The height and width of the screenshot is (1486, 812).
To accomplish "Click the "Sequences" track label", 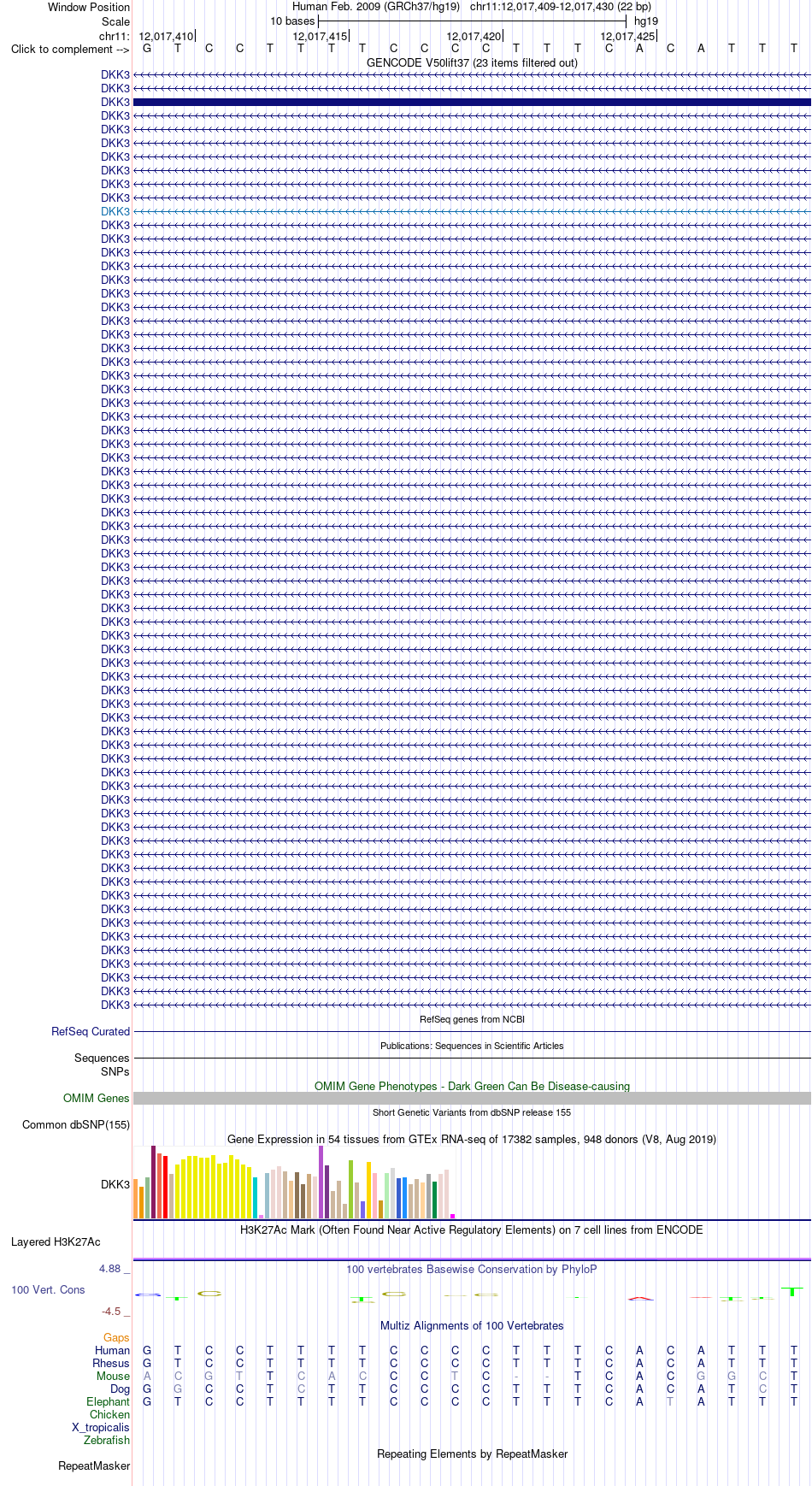I will click(x=102, y=1058).
